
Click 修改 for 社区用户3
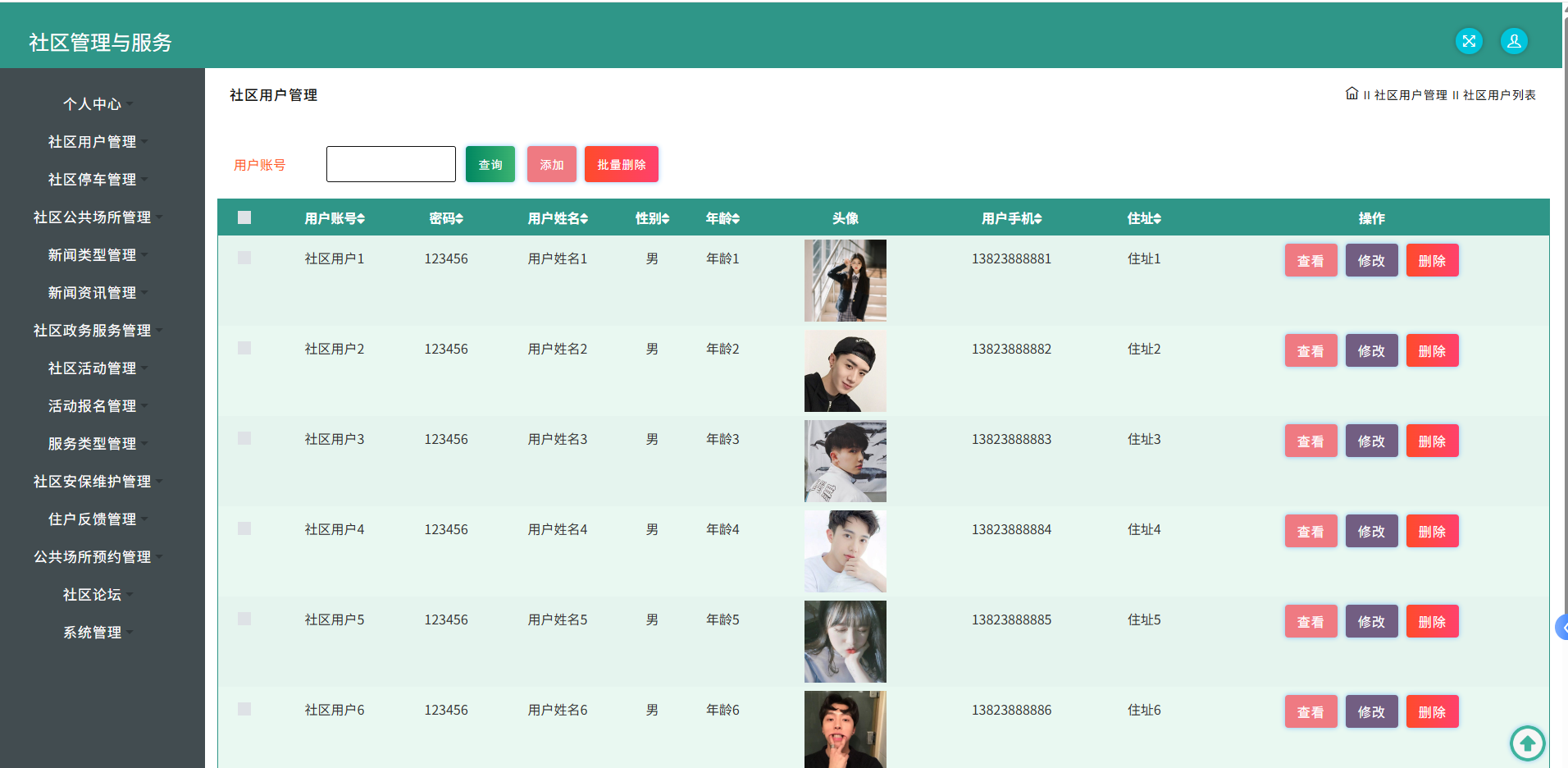pos(1371,441)
